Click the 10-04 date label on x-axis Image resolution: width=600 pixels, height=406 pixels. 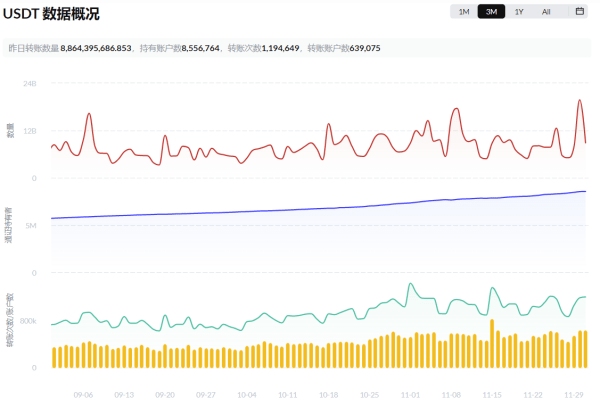(x=247, y=394)
